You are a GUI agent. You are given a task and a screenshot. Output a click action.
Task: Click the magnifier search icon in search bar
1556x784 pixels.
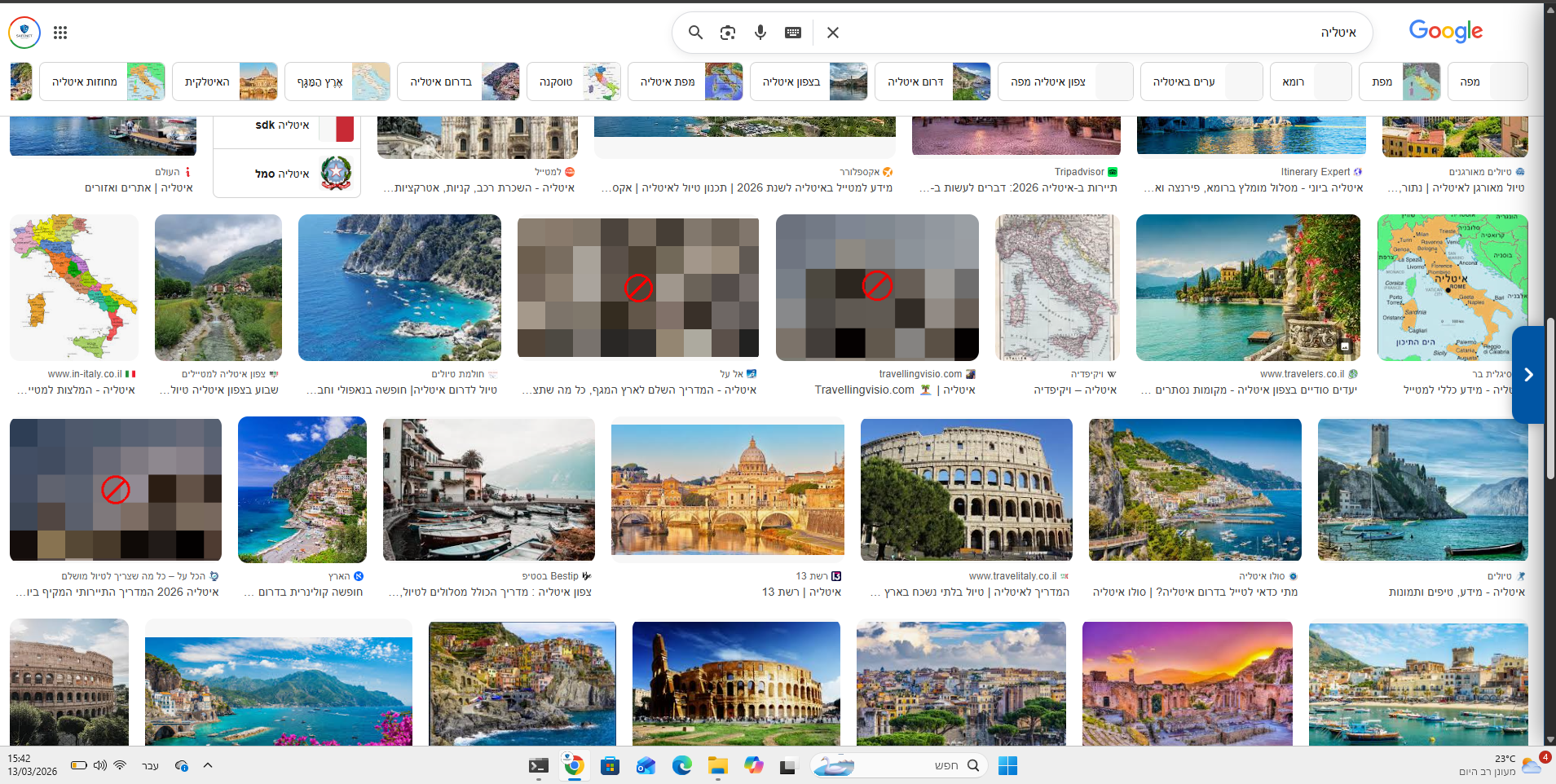click(x=695, y=33)
